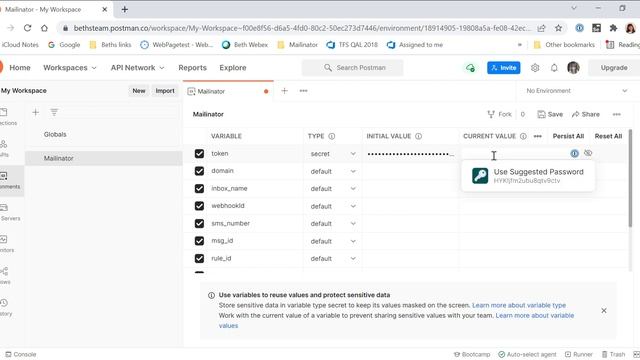Click 1Password icon in token current value
The width and height of the screenshot is (640, 360).
pyautogui.click(x=574, y=153)
